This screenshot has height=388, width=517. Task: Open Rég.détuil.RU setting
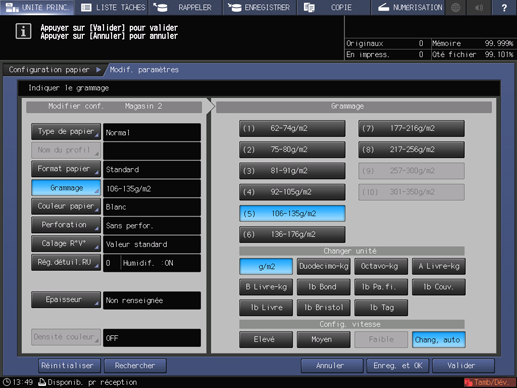tap(66, 262)
